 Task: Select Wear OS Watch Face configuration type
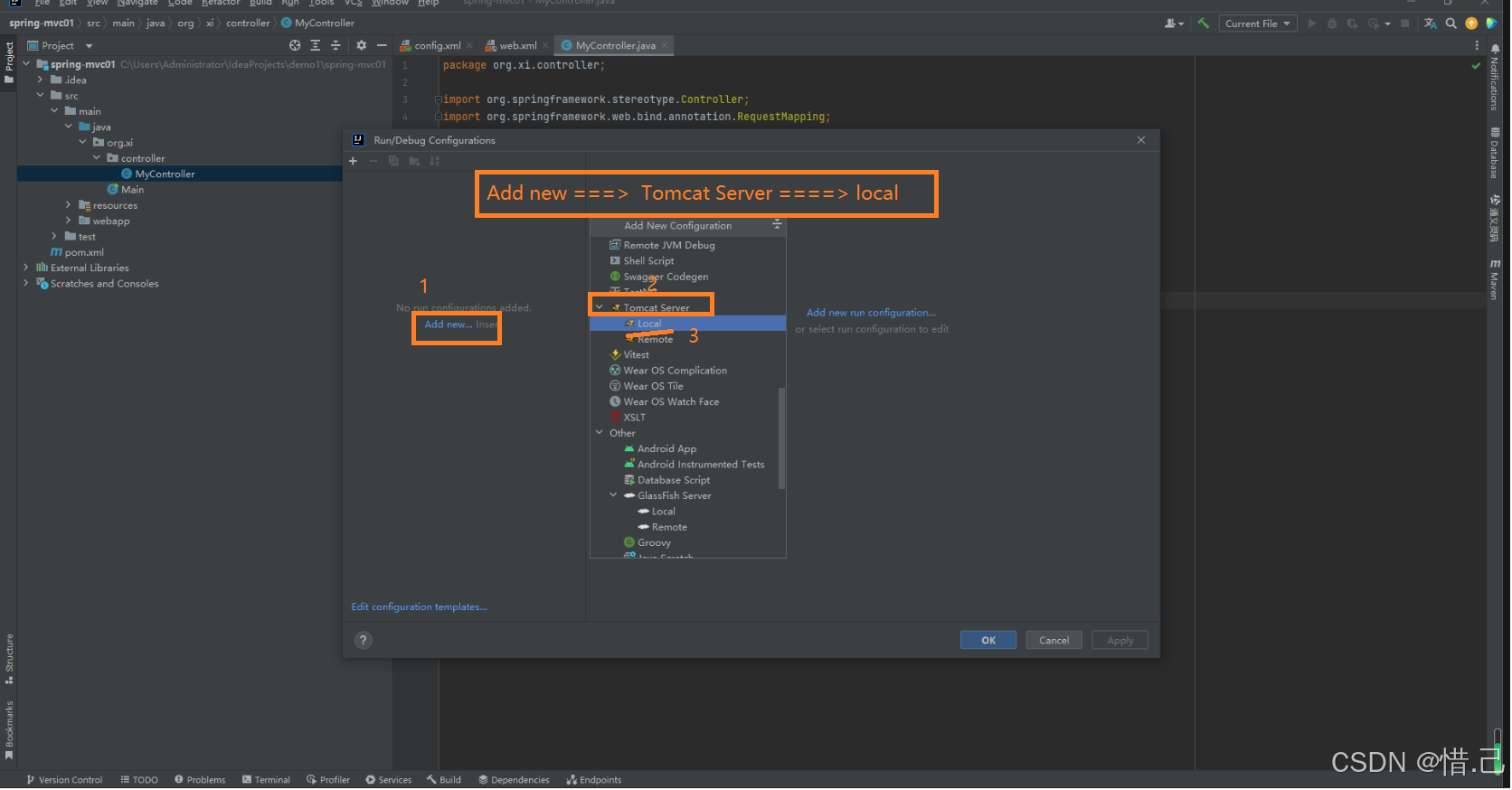coord(671,402)
